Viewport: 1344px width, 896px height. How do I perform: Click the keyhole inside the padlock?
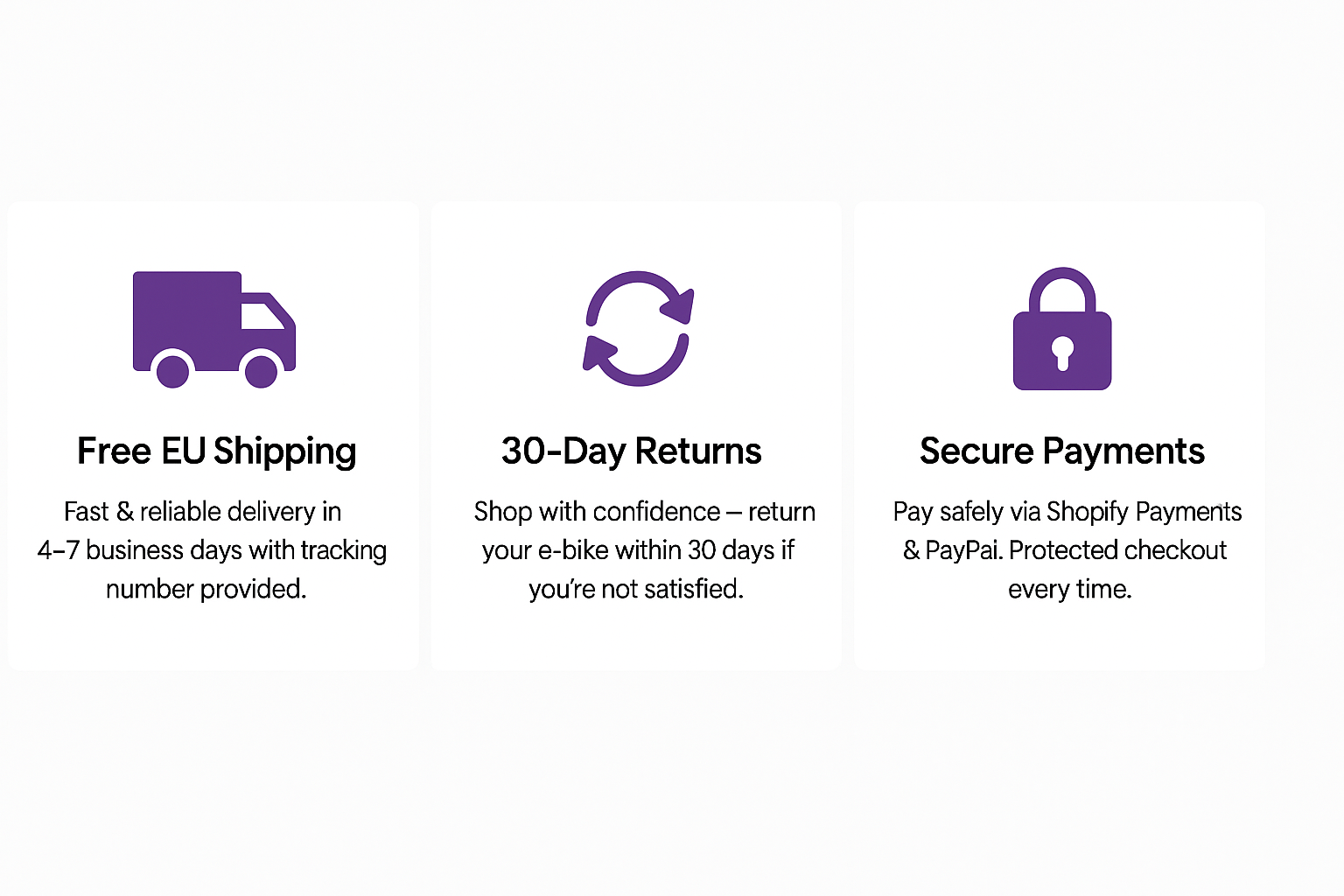pos(1062,352)
